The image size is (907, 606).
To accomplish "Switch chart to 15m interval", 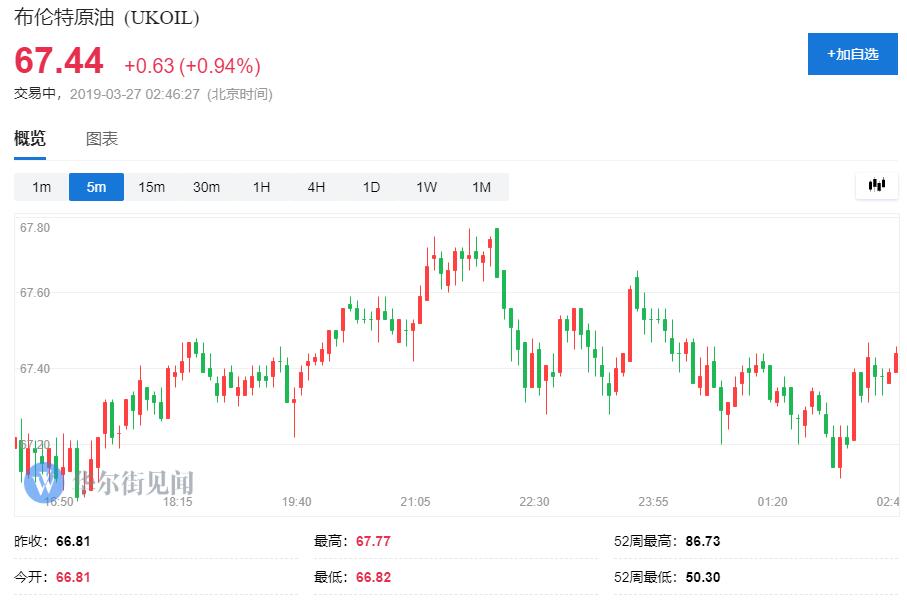I will (x=151, y=187).
